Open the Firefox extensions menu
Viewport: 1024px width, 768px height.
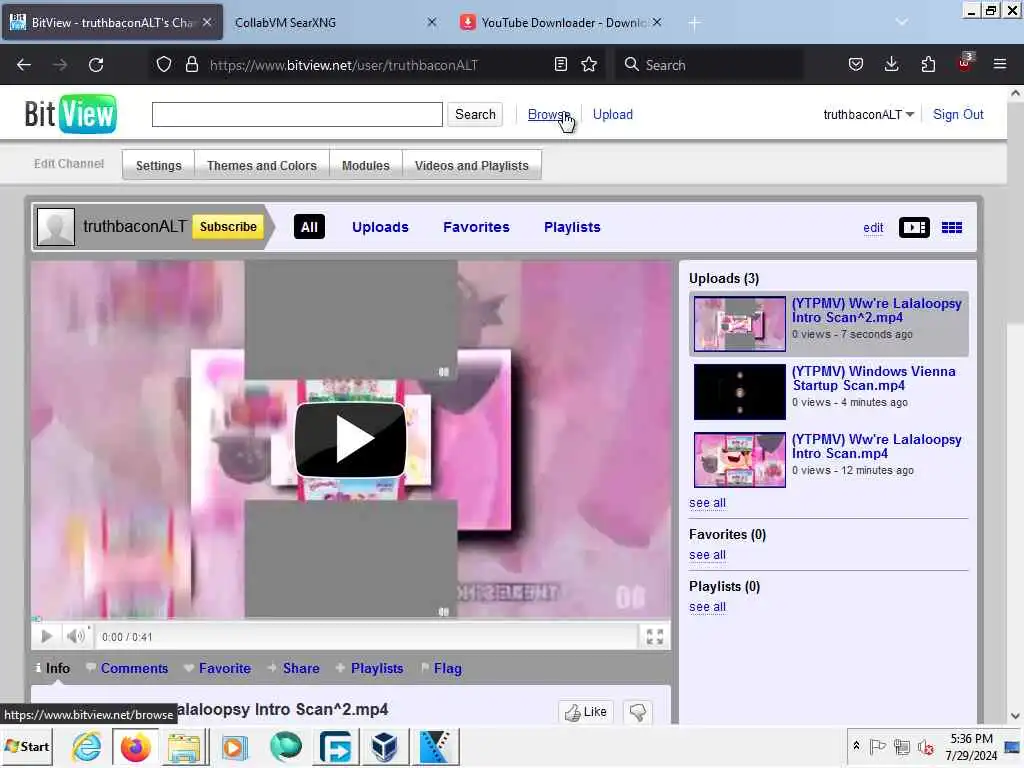[928, 64]
